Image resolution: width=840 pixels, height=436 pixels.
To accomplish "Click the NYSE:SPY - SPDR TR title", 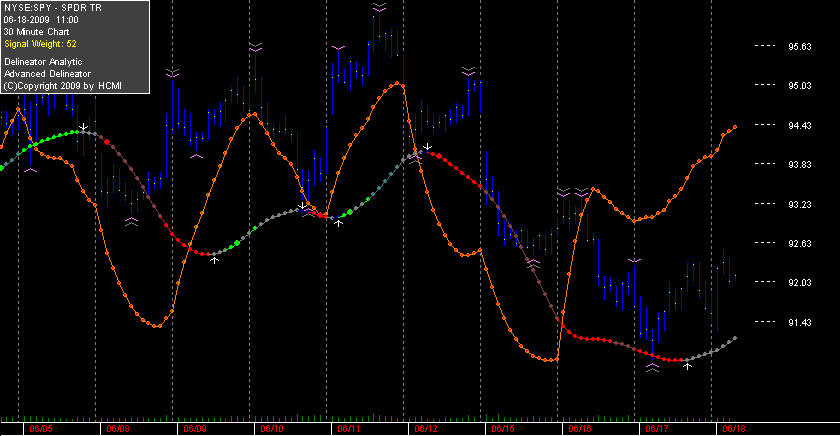I will (52, 8).
